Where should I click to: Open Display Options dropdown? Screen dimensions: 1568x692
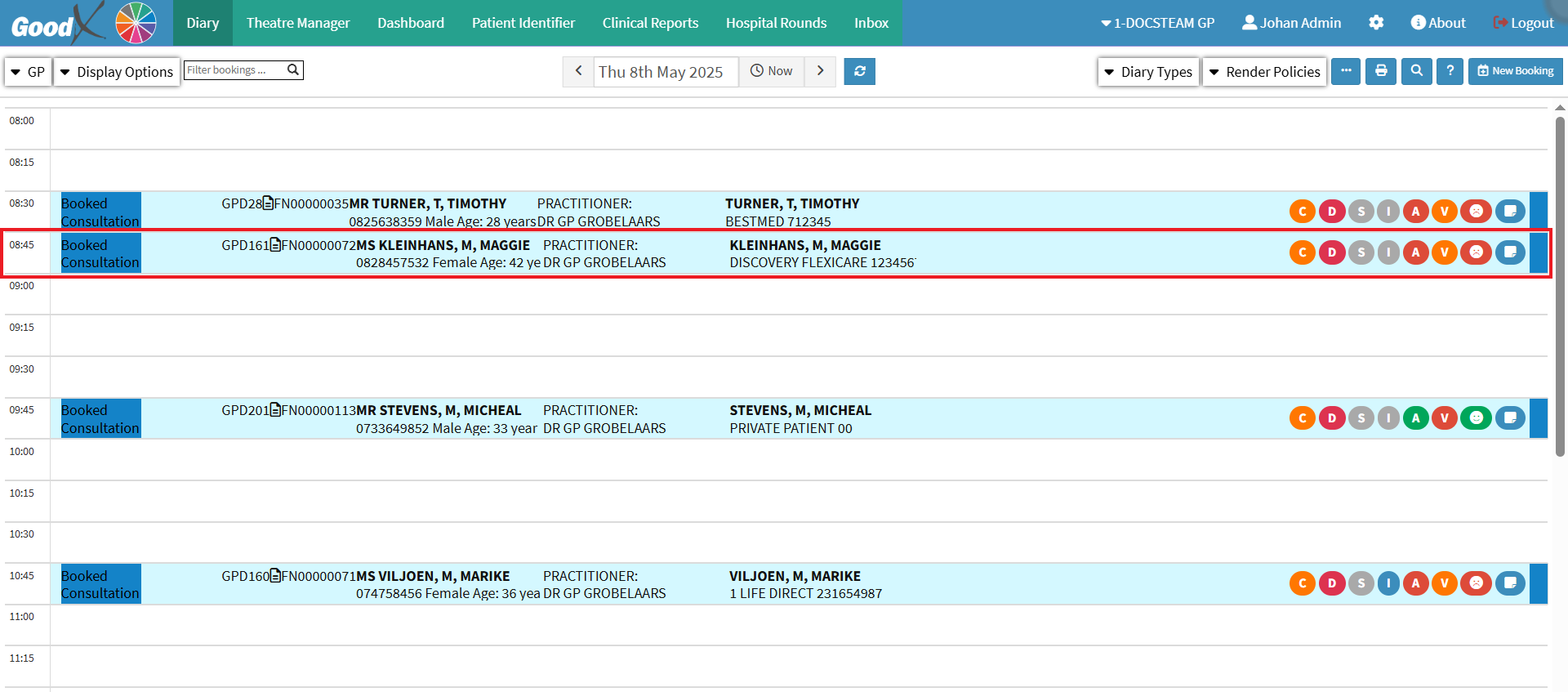point(117,72)
